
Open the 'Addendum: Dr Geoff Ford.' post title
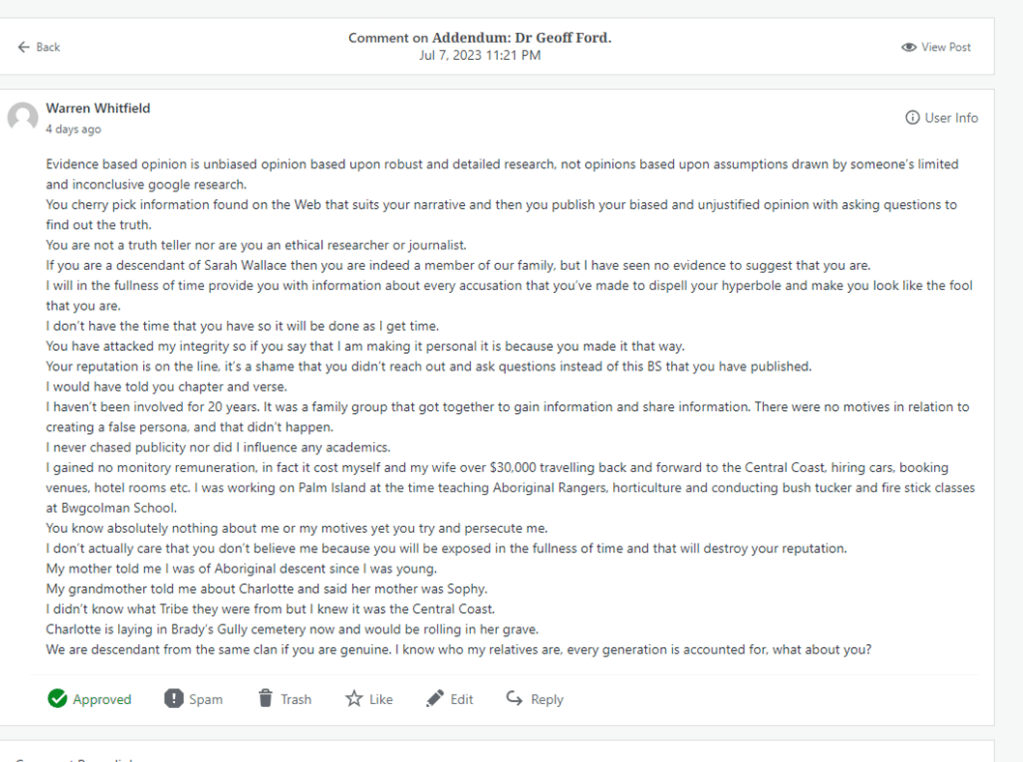click(521, 38)
